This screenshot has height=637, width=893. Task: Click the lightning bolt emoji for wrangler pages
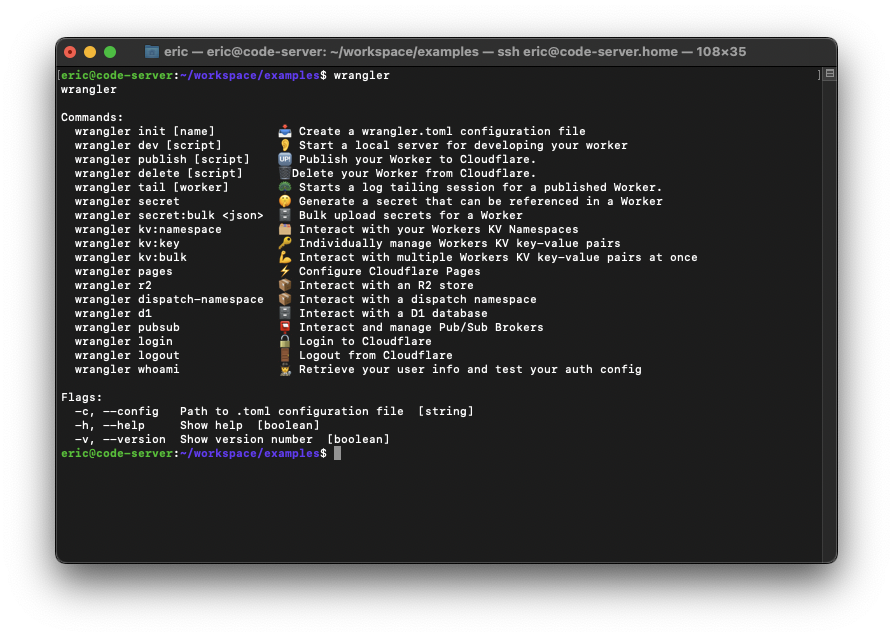point(285,271)
